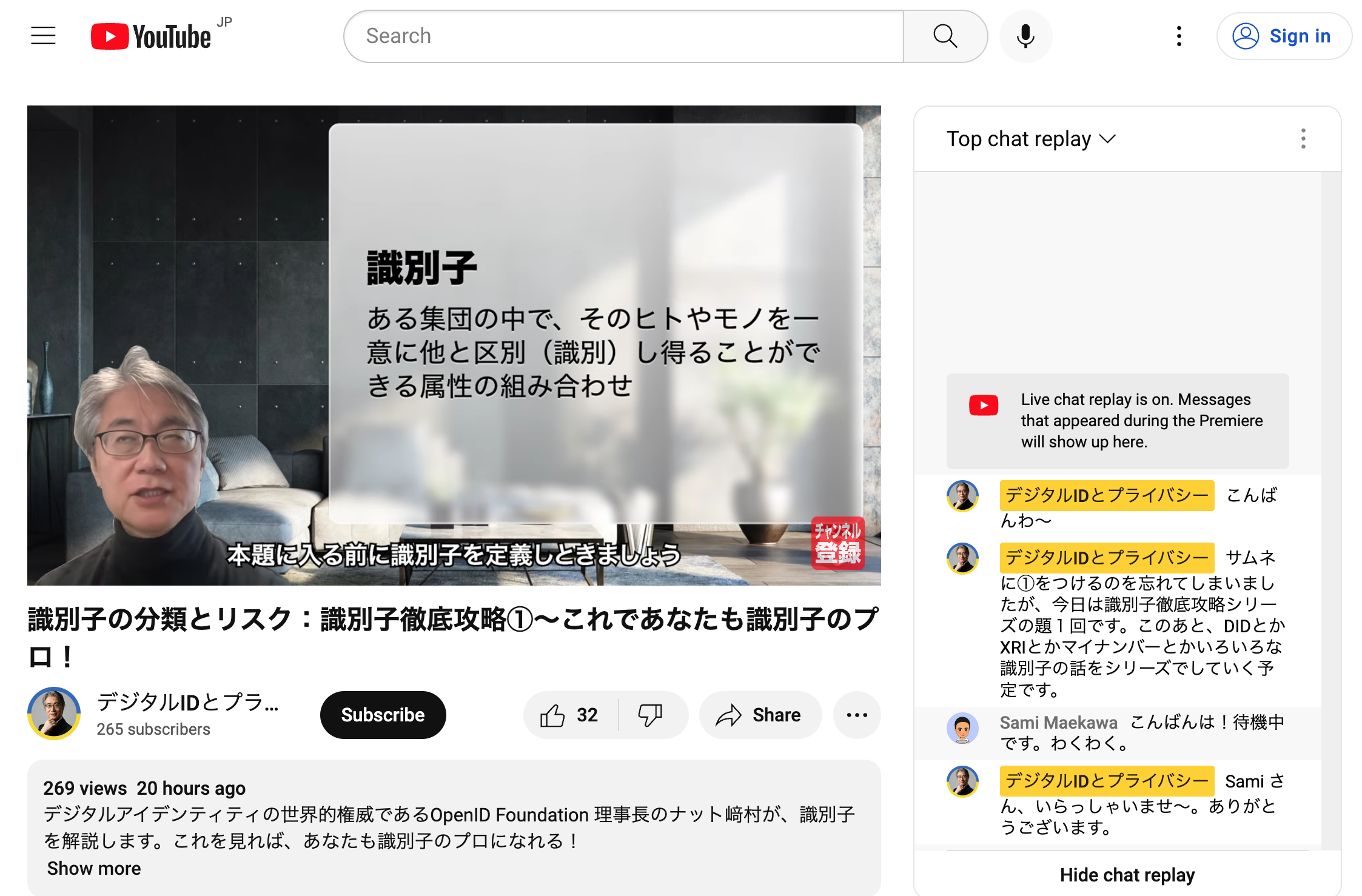Hide chat replay panel
Viewport: 1362px width, 896px height.
pyautogui.click(x=1127, y=875)
